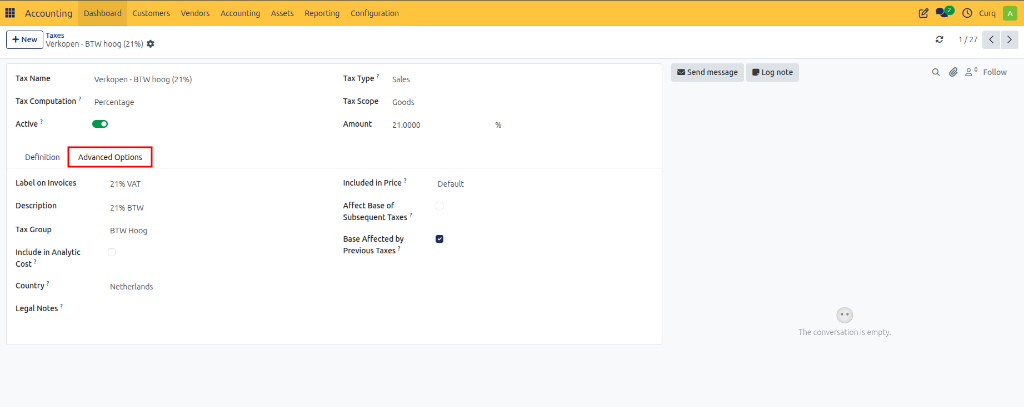This screenshot has height=407, width=1024.
Task: Attach a file using paperclip icon
Action: click(x=953, y=73)
